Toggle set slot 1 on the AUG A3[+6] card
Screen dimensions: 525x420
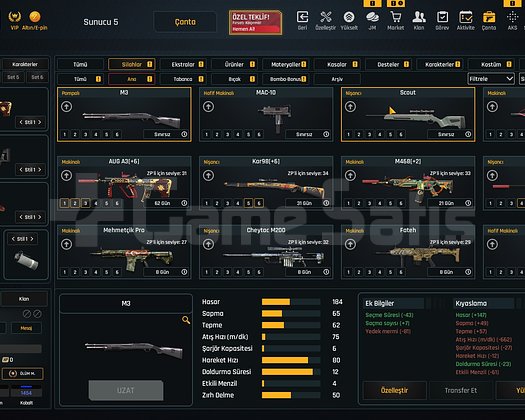coord(65,203)
